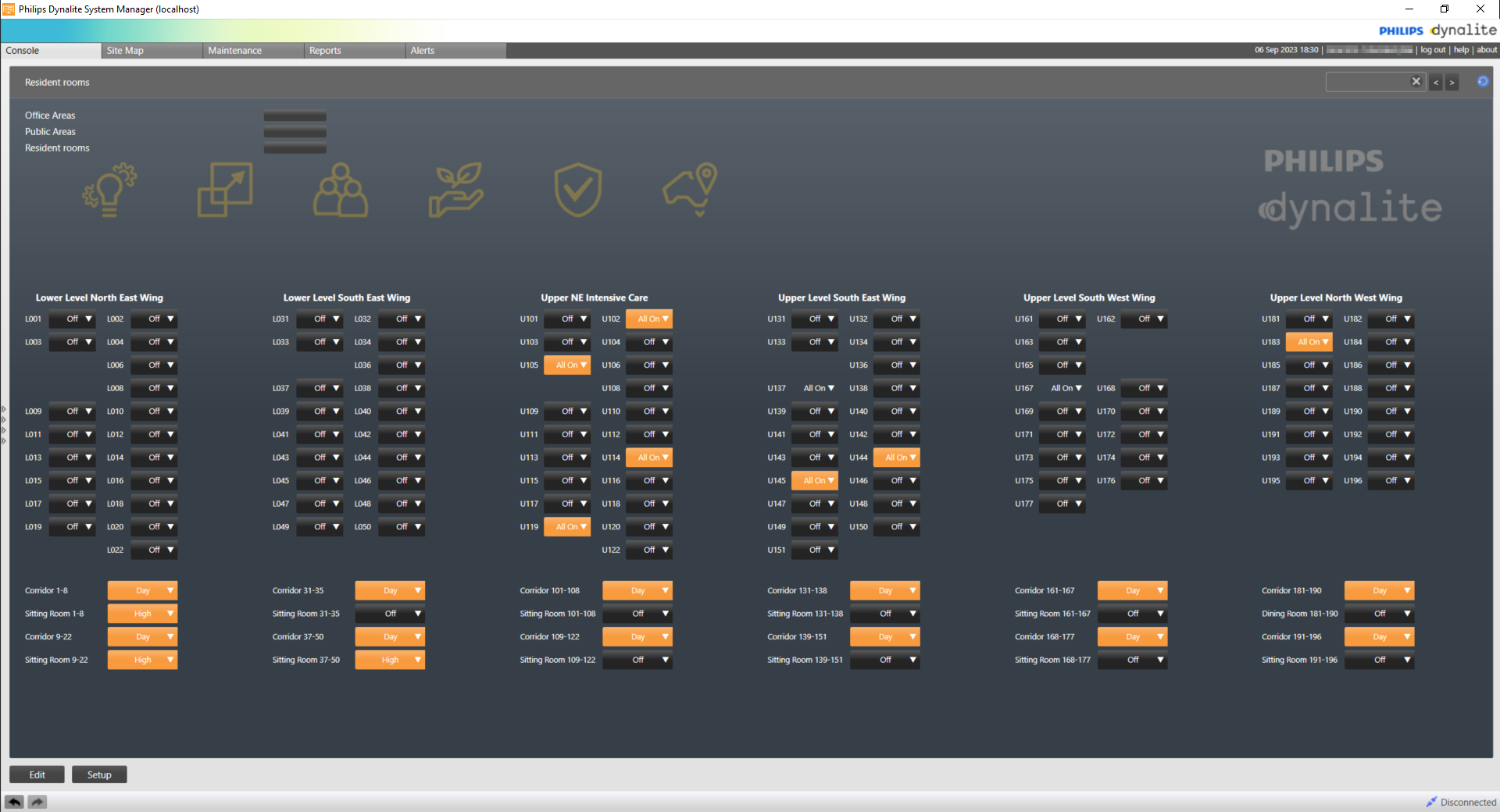The image size is (1500, 812).
Task: Click the undo arrow icon
Action: click(x=14, y=802)
